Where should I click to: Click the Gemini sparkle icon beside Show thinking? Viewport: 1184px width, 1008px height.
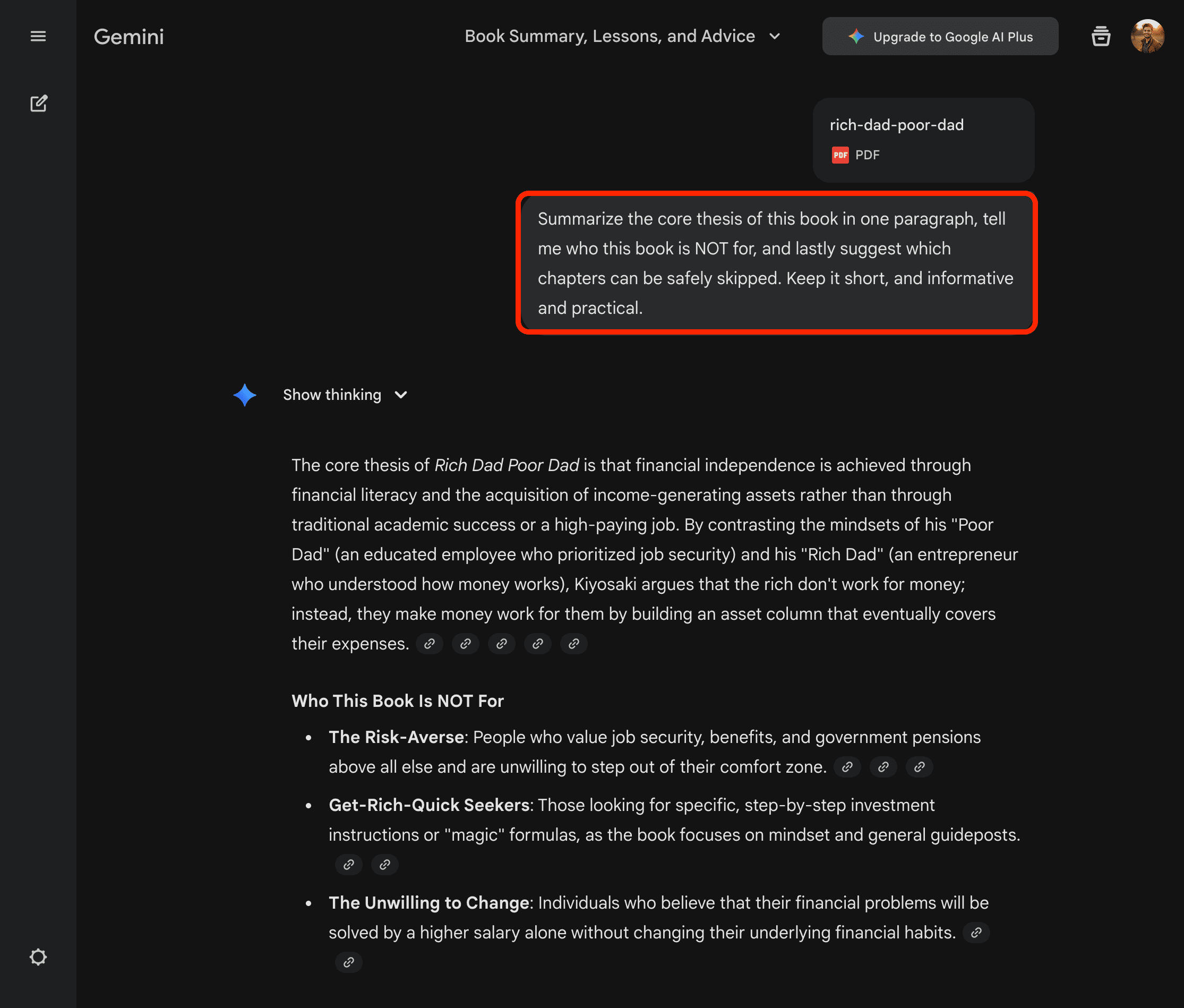pos(244,395)
